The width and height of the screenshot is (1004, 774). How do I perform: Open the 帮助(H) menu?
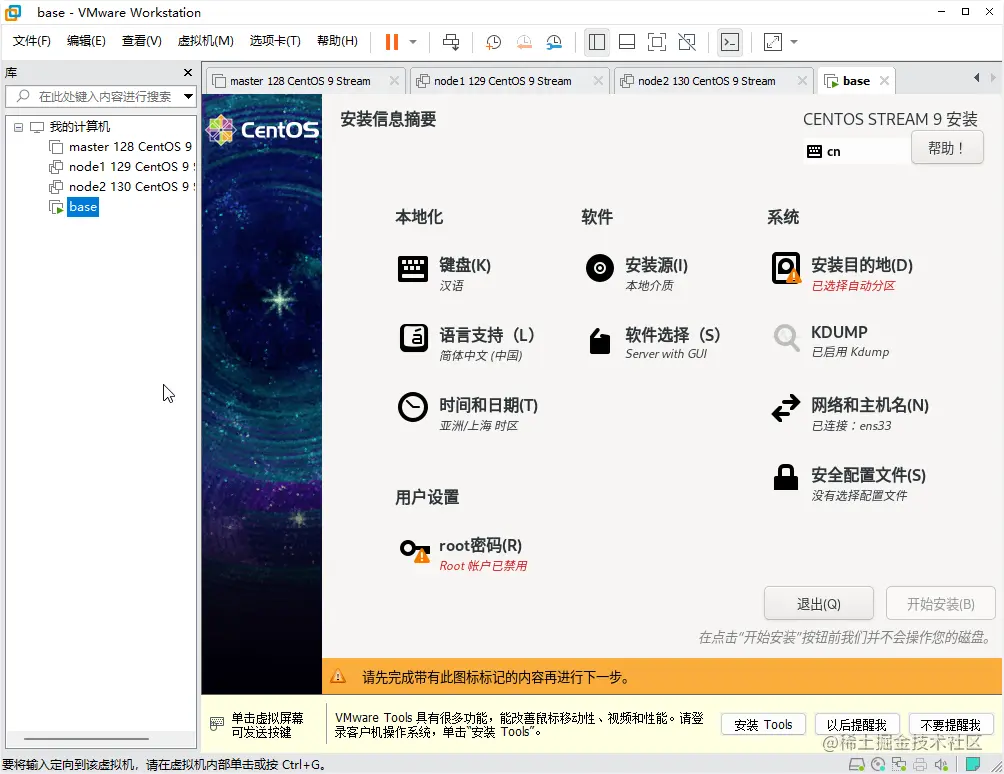(337, 41)
